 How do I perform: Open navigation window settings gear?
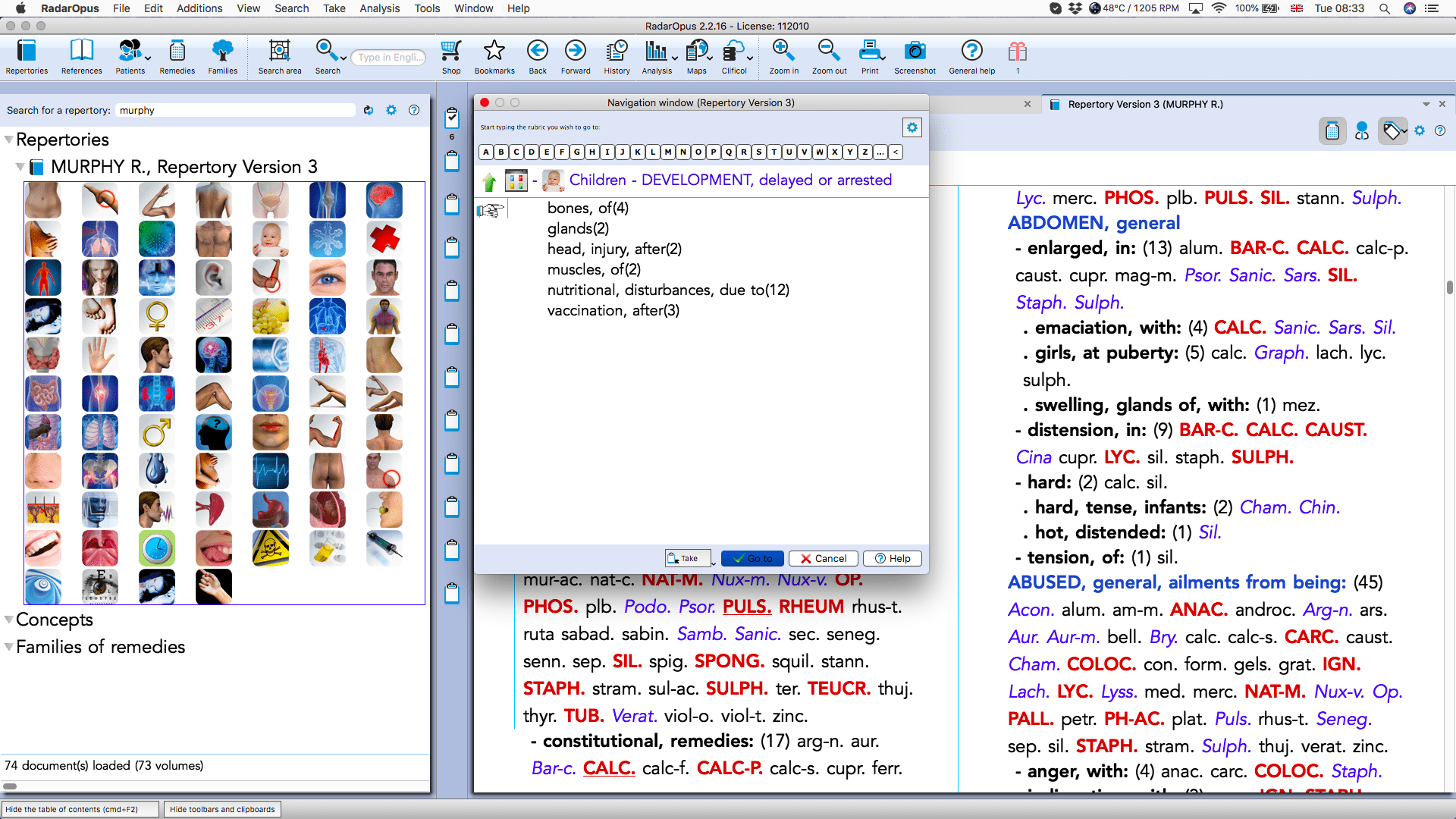point(912,127)
